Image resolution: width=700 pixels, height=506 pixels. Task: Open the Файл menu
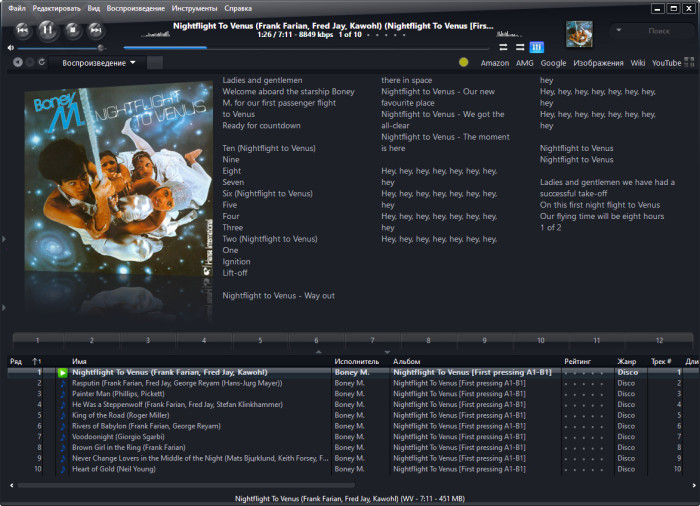(17, 8)
